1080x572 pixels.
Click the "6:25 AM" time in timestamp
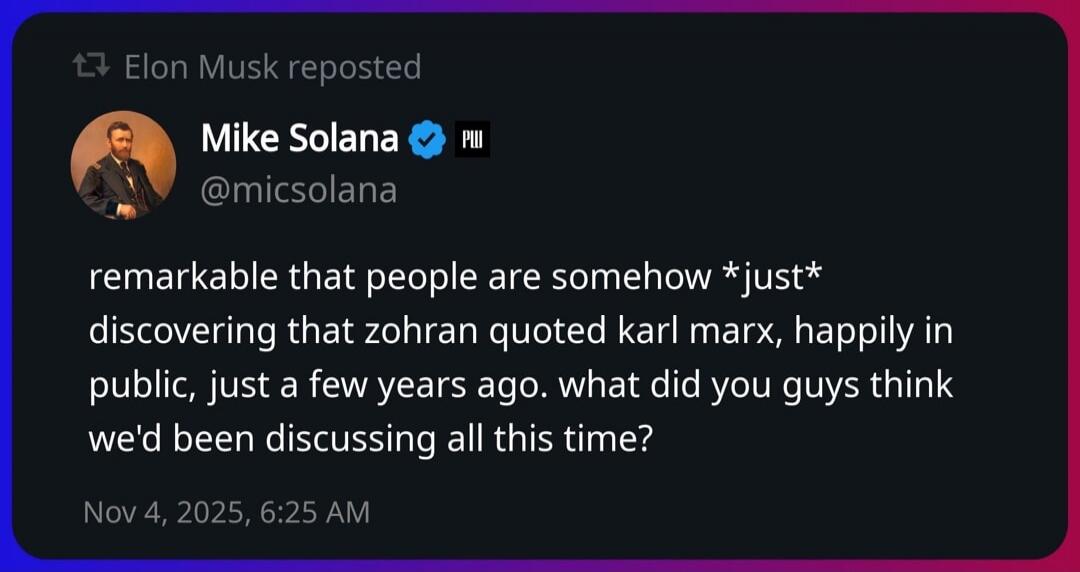(x=314, y=513)
